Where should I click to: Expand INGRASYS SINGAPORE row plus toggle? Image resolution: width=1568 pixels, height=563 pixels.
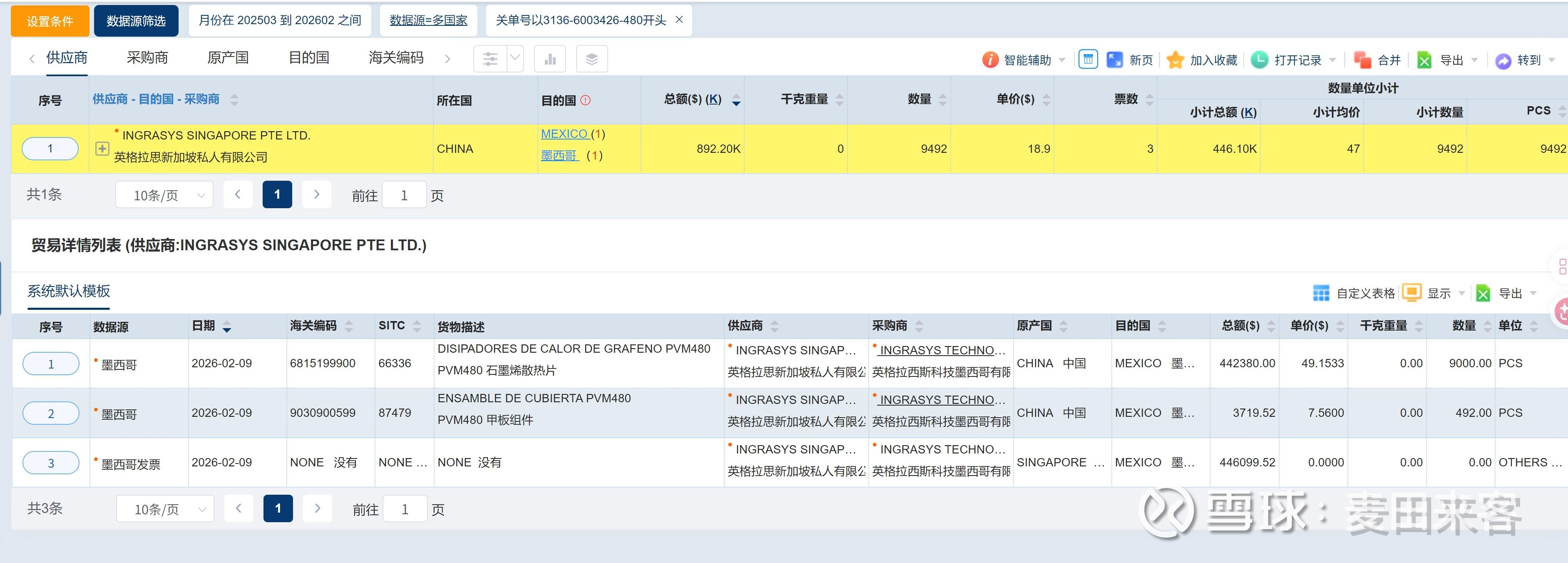102,149
